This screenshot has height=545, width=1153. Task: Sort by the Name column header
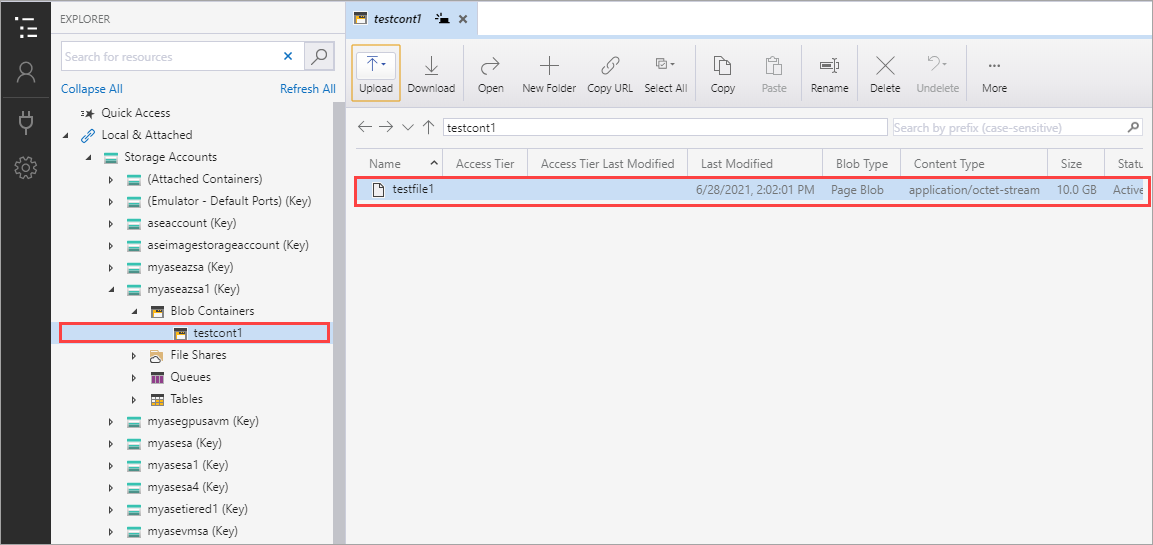(x=399, y=164)
